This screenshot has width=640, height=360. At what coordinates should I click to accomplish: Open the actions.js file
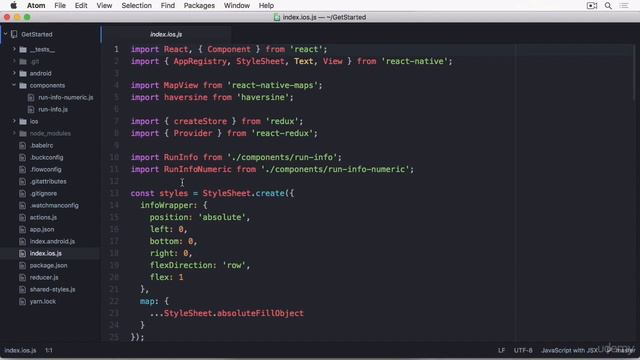[43, 217]
